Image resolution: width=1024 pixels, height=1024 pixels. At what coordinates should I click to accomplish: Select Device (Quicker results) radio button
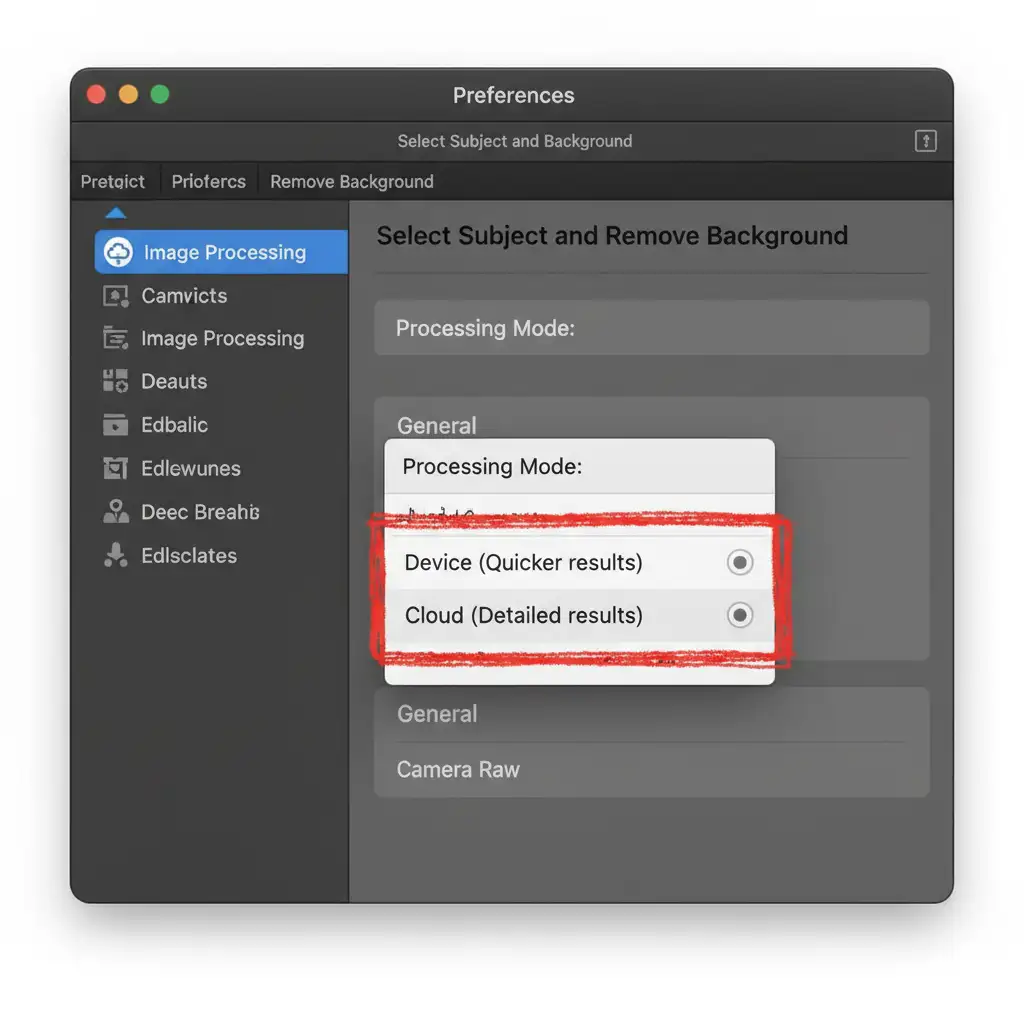coord(739,563)
